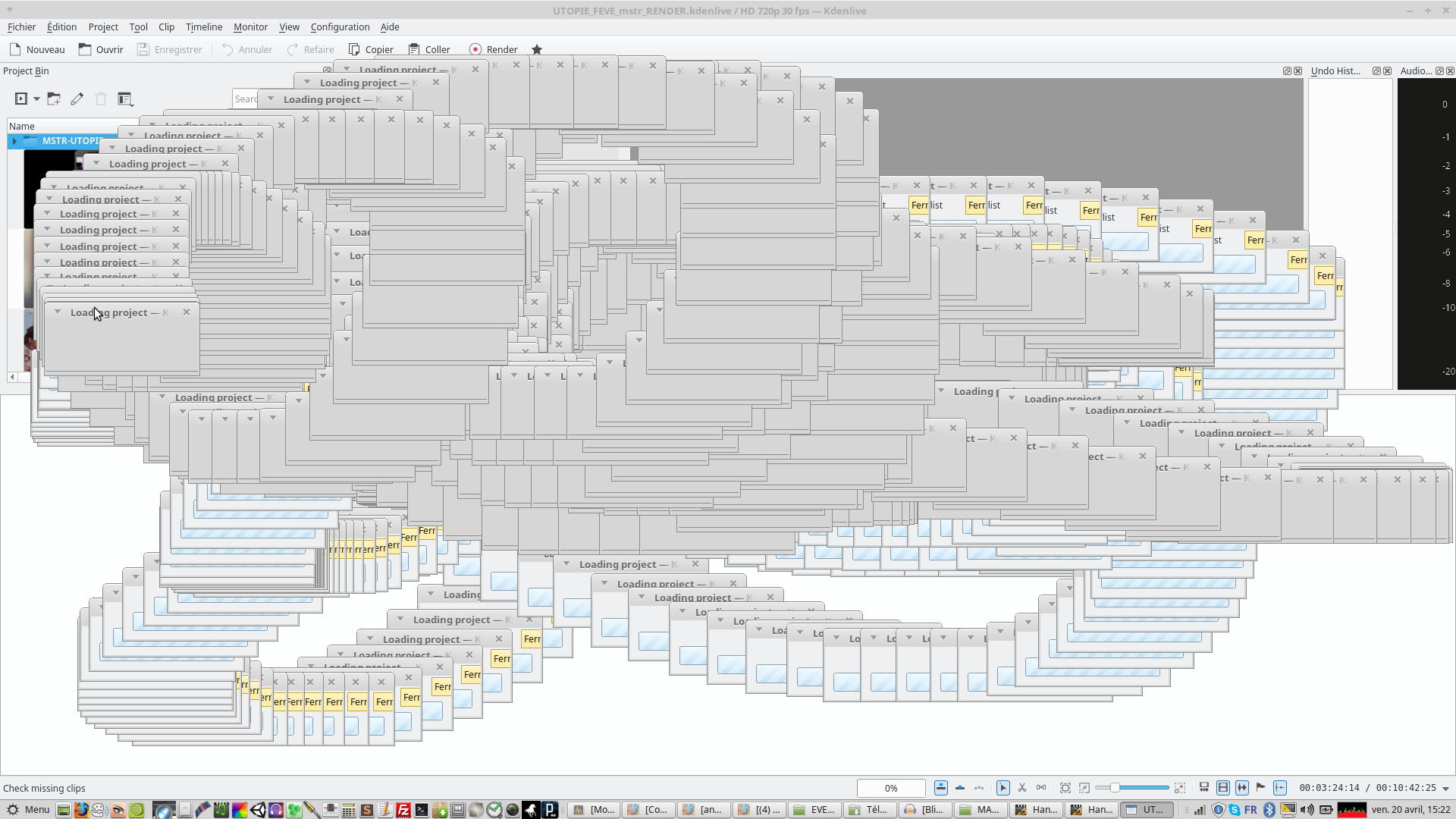Select the razor scissors tool
The width and height of the screenshot is (1456, 819).
pyautogui.click(x=1021, y=788)
